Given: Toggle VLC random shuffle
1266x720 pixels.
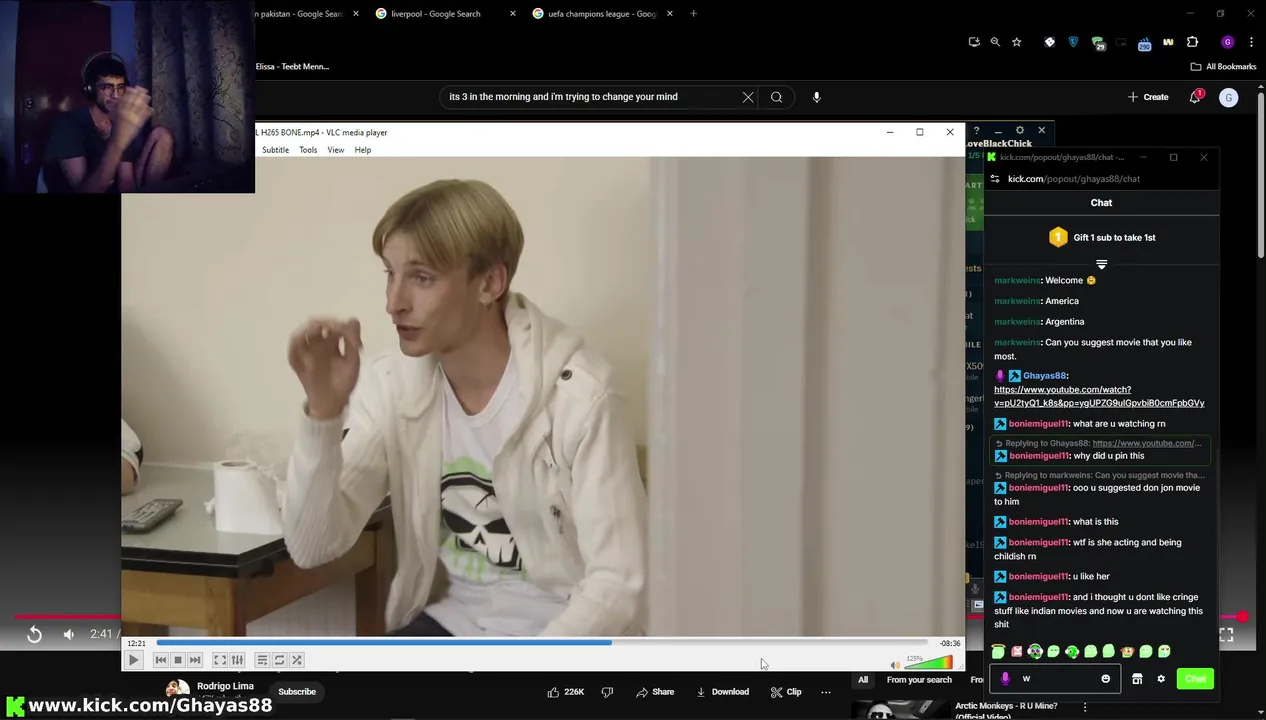Looking at the screenshot, I should point(297,660).
